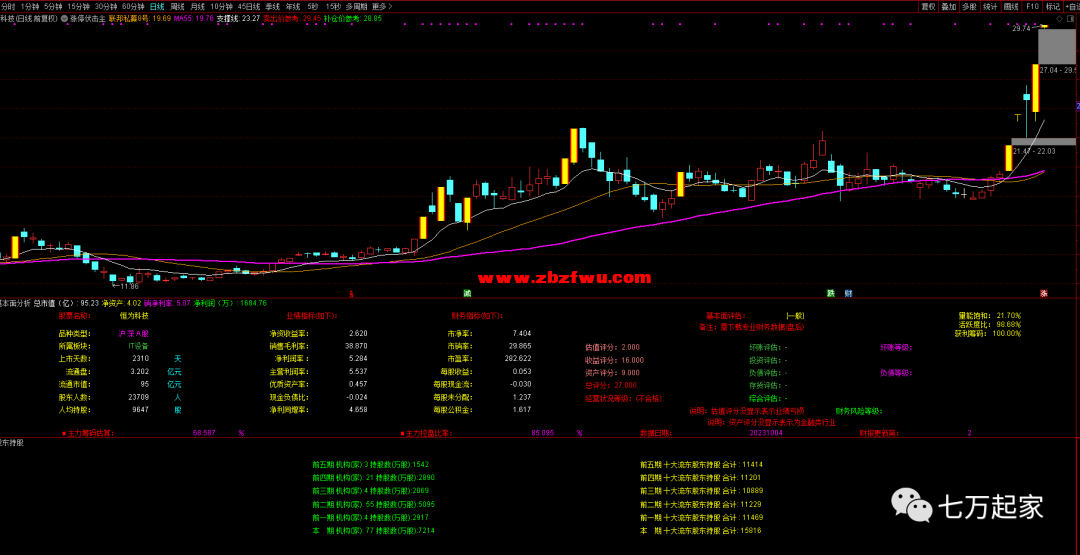Switch to 日线 daily chart period
Viewport: 1080px width, 555px height.
[x=157, y=6]
